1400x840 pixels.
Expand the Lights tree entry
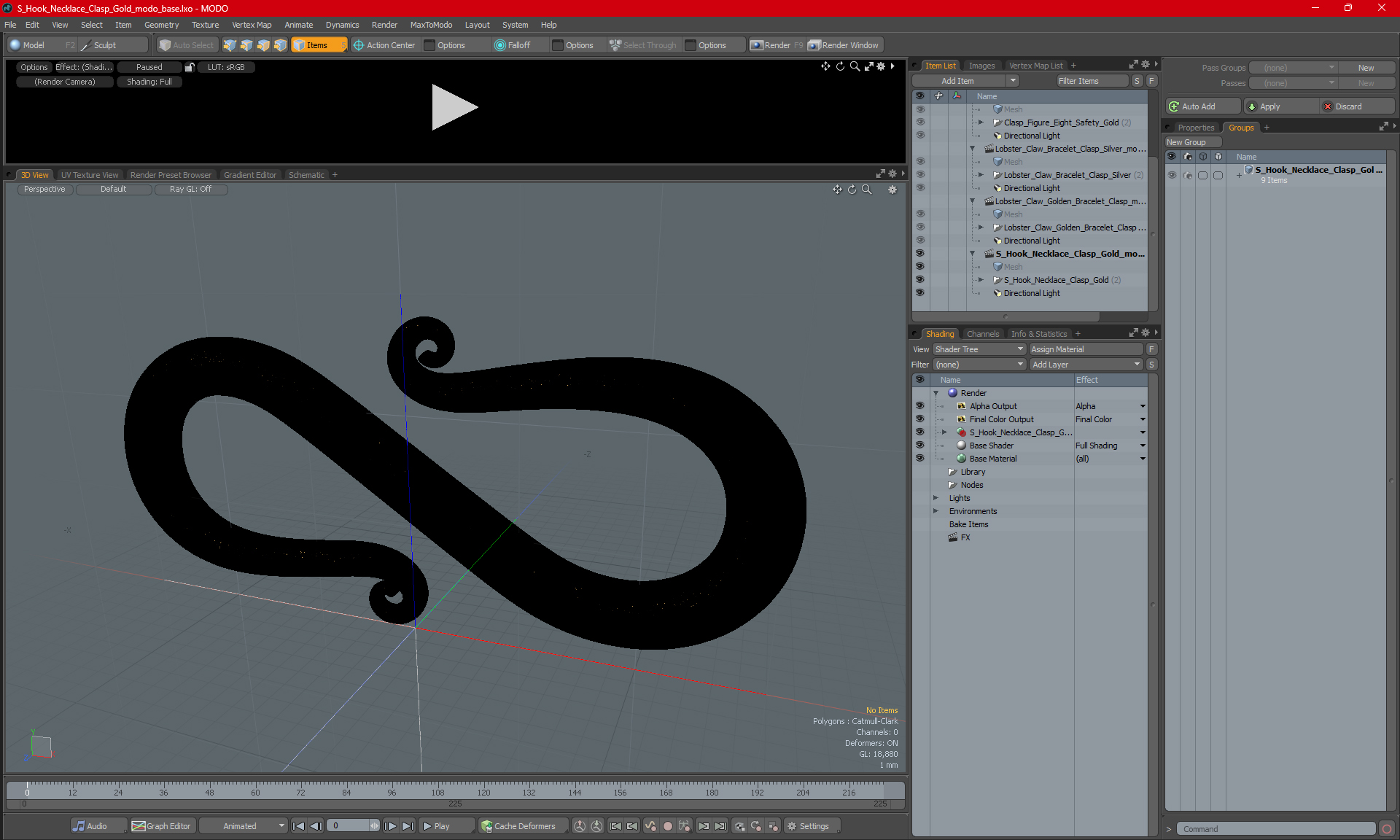click(x=936, y=498)
